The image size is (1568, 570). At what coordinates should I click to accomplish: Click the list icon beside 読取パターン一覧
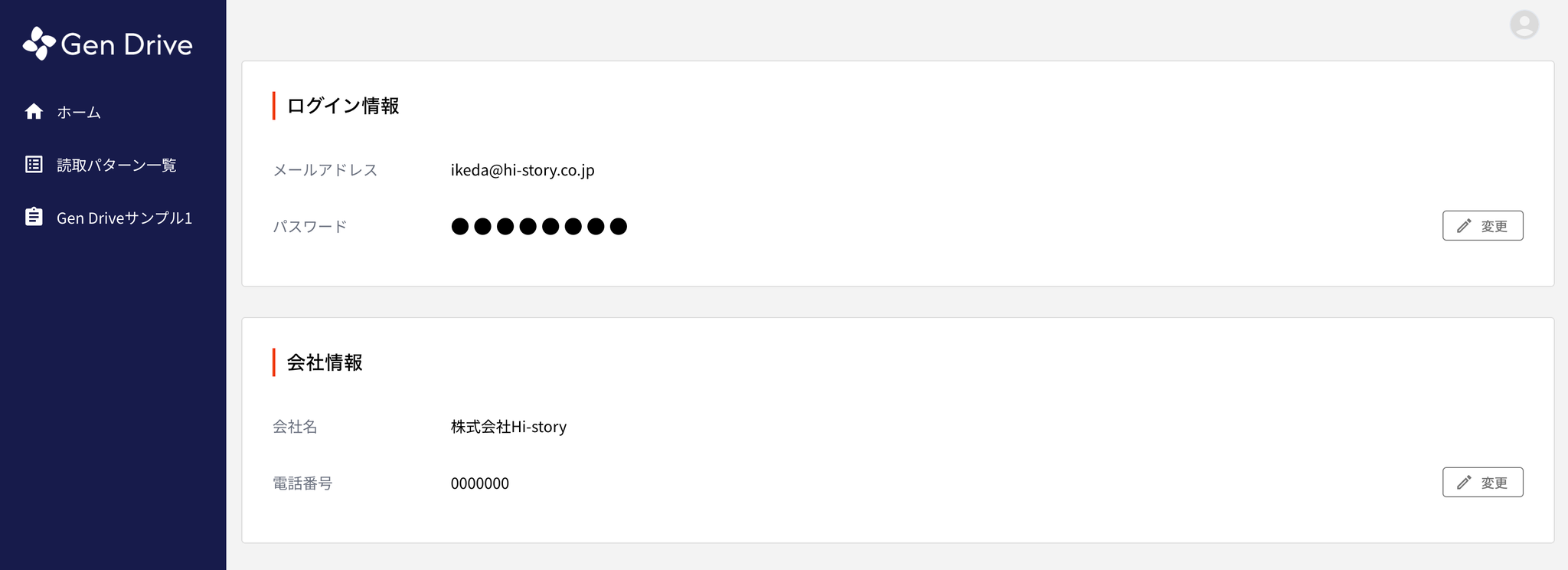tap(34, 165)
